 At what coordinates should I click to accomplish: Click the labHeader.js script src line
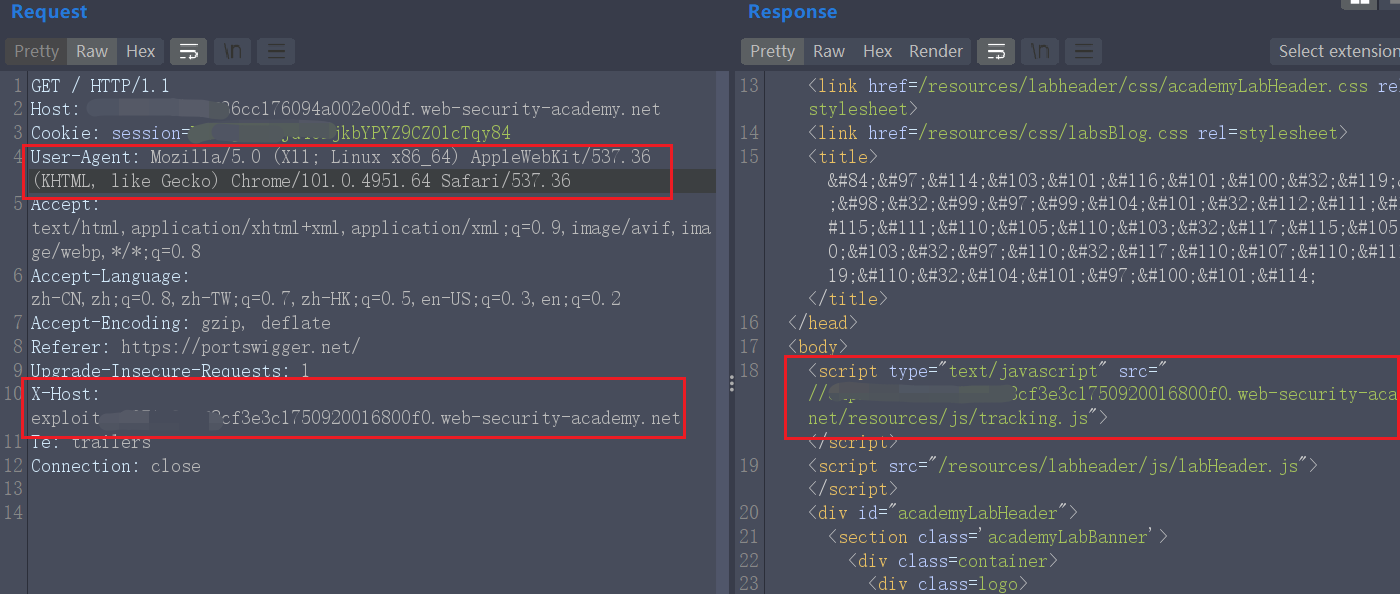click(1064, 466)
